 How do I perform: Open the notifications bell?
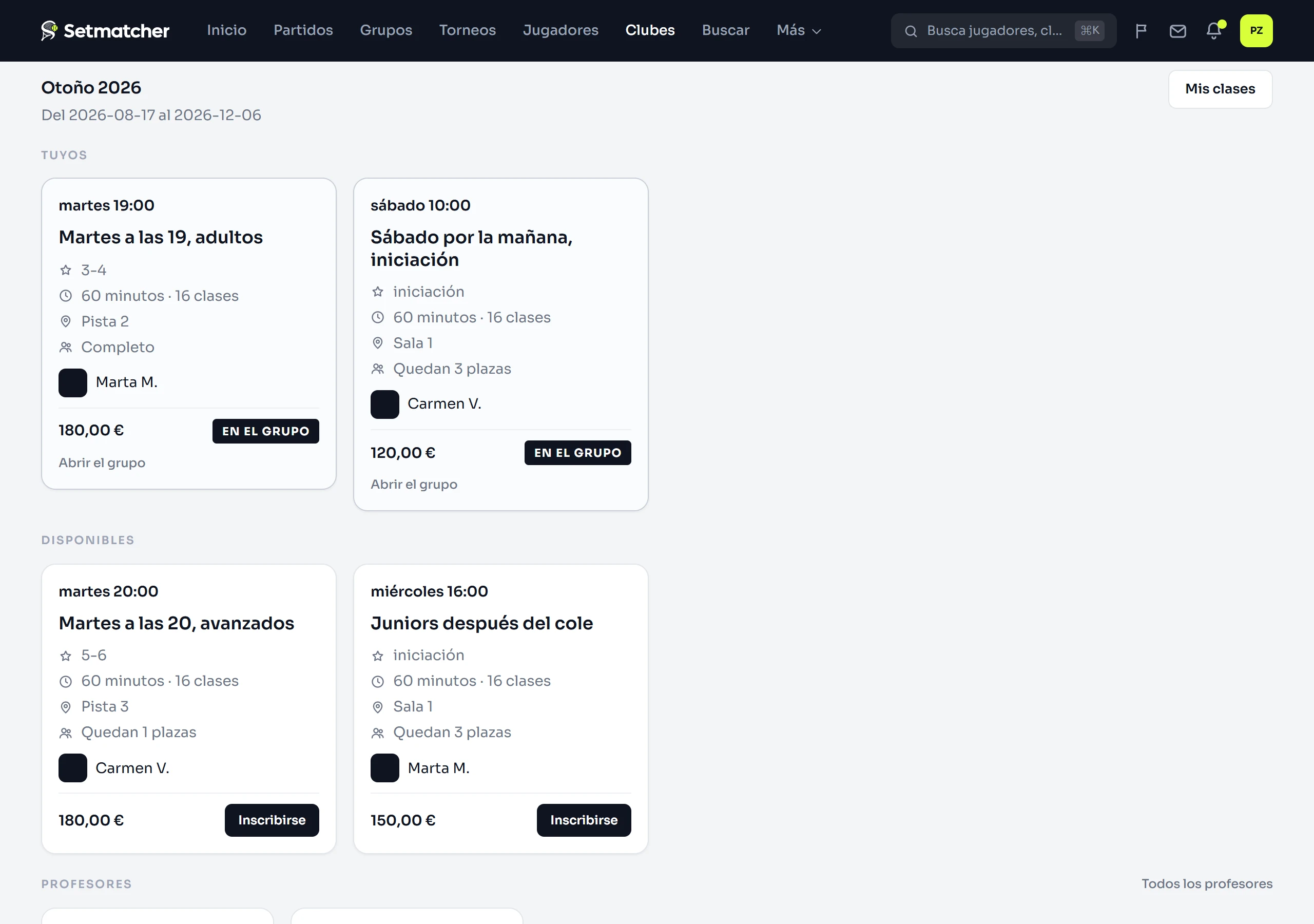click(1214, 31)
